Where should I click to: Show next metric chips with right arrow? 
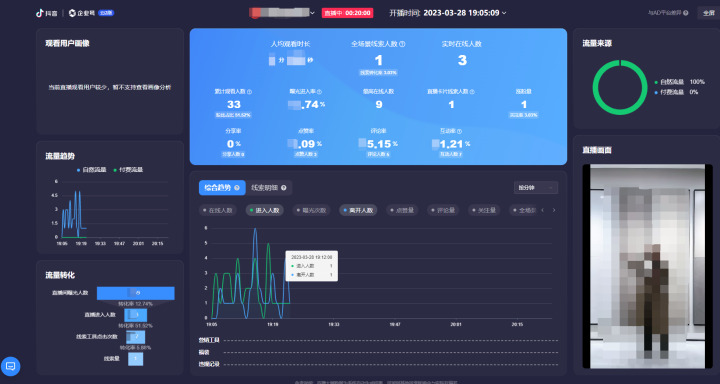554,210
